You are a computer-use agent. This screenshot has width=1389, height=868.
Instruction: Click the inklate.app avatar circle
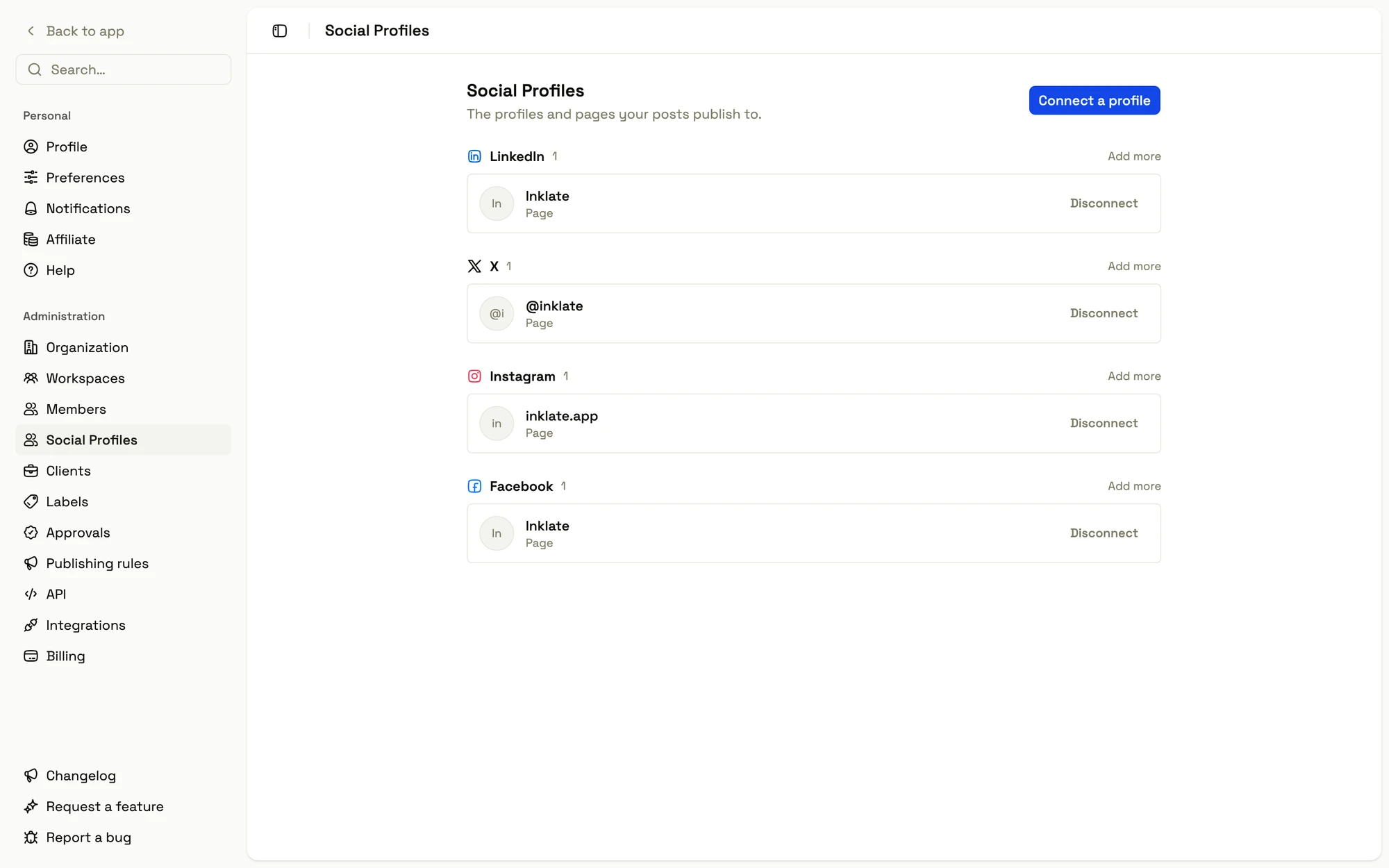(x=497, y=424)
